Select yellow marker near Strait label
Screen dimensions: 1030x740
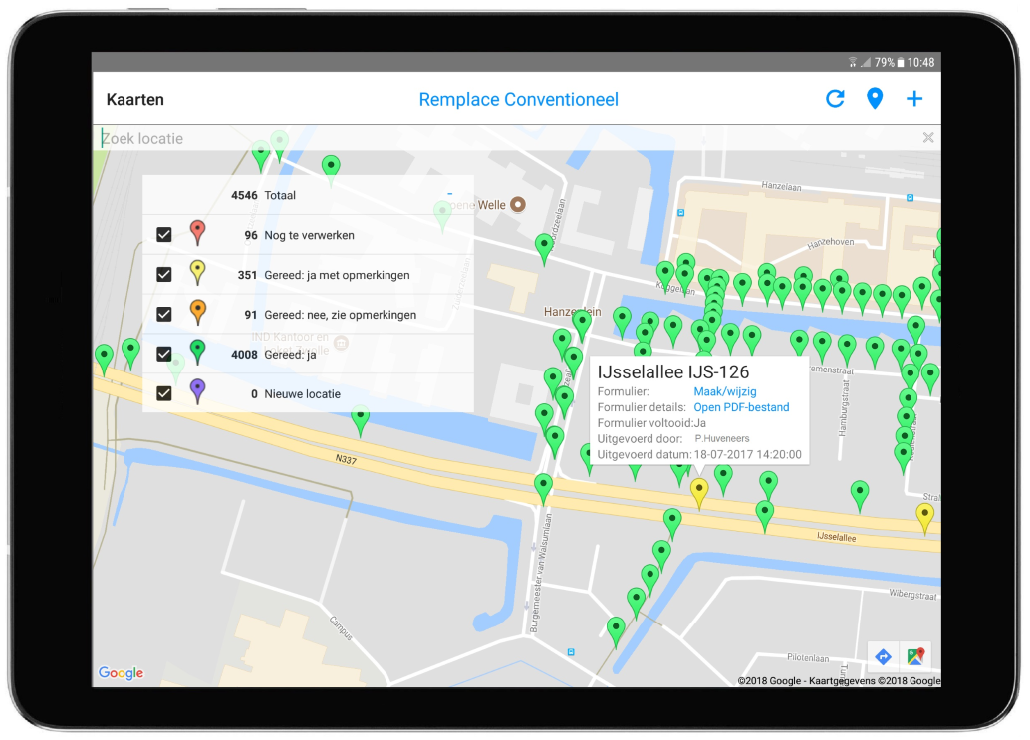(x=925, y=519)
